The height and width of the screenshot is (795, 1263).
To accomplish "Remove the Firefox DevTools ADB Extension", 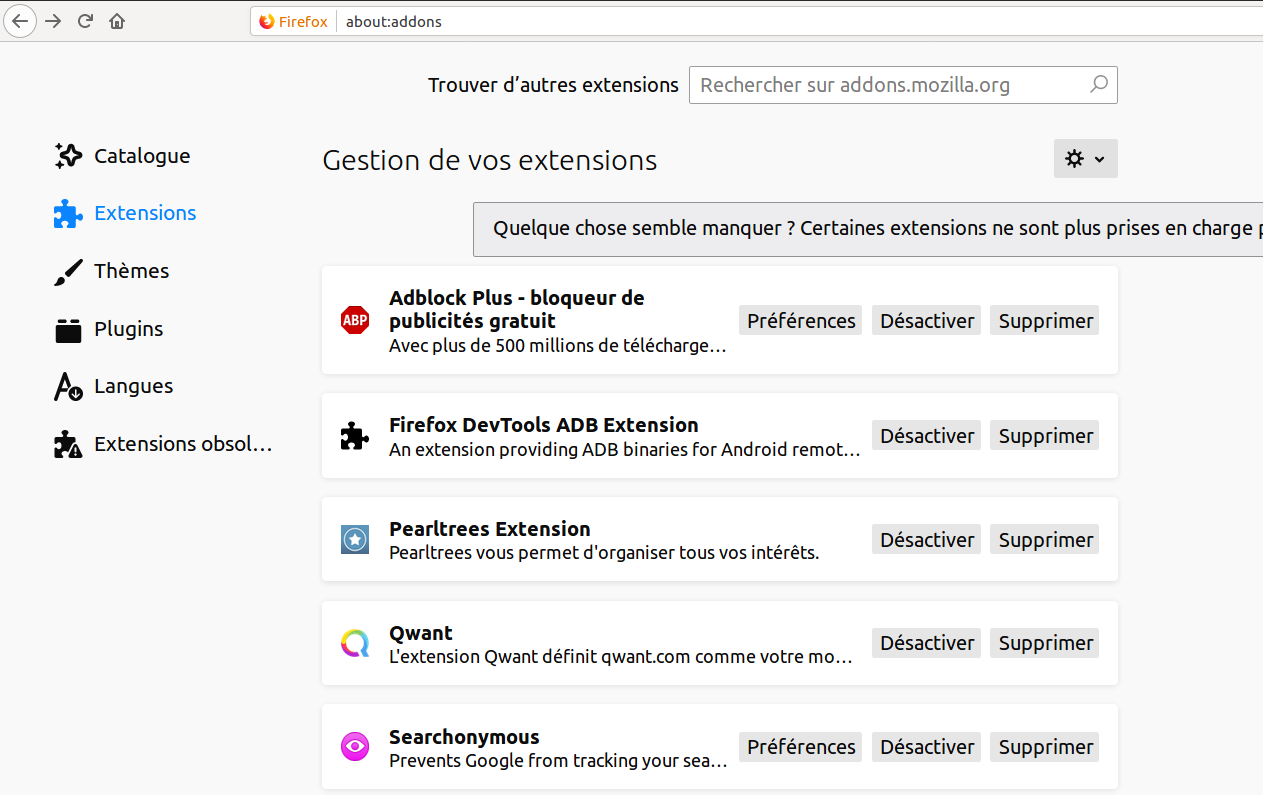I will pos(1045,436).
